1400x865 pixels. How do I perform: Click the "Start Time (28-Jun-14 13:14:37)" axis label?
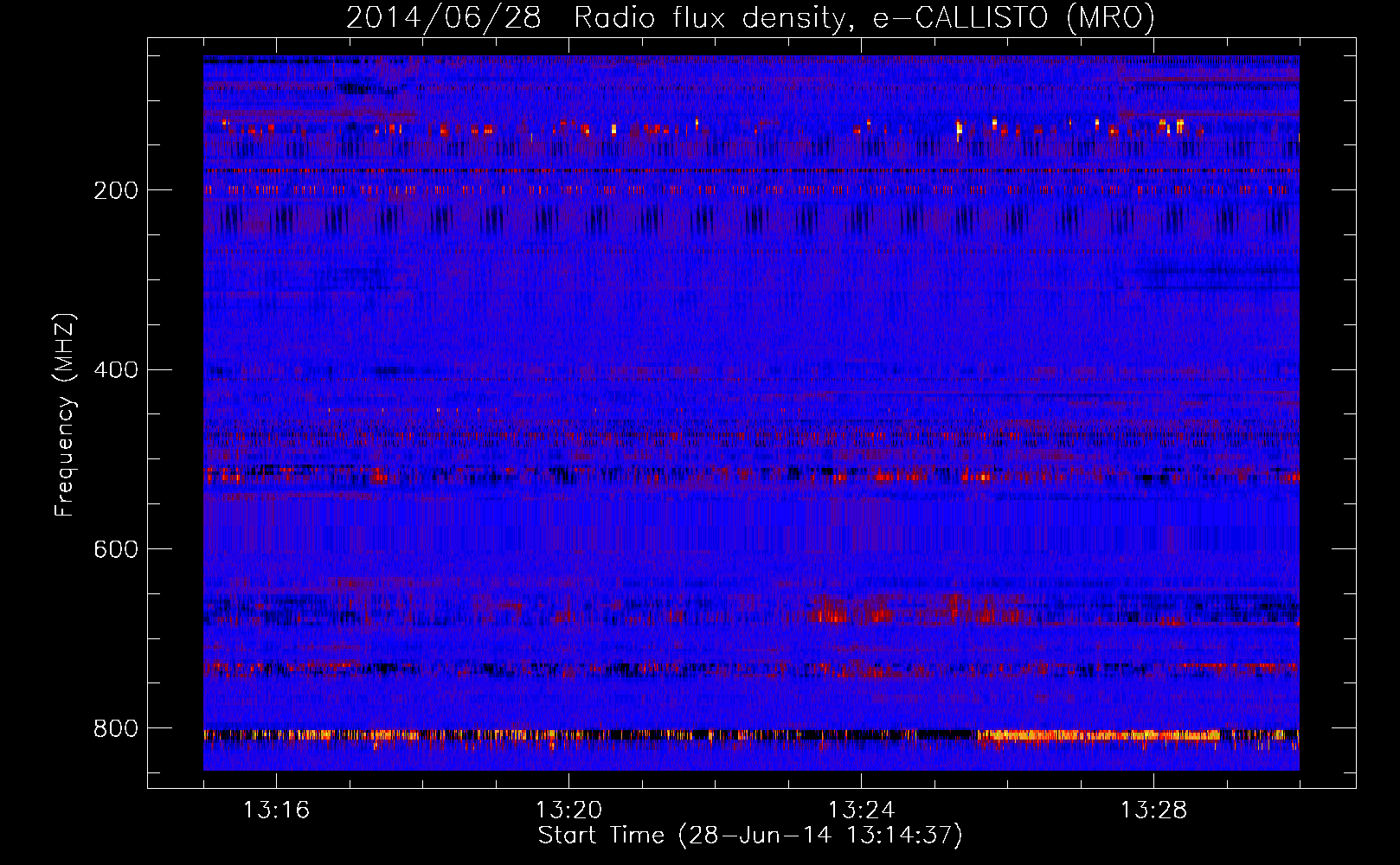750,836
